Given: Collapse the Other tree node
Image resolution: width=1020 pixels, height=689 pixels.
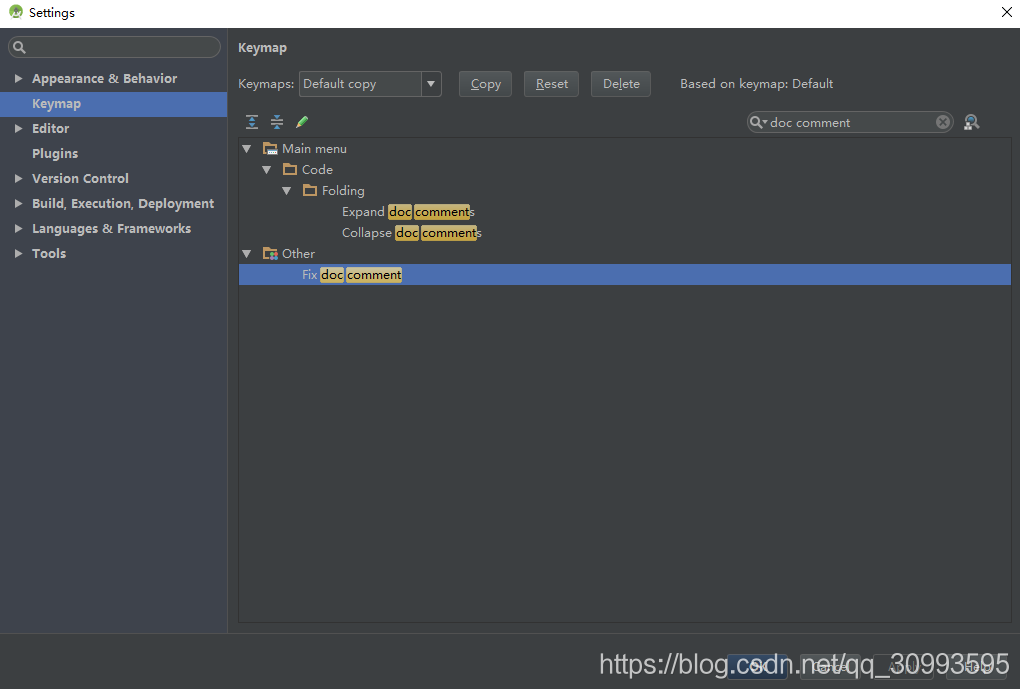Looking at the screenshot, I should coord(247,254).
